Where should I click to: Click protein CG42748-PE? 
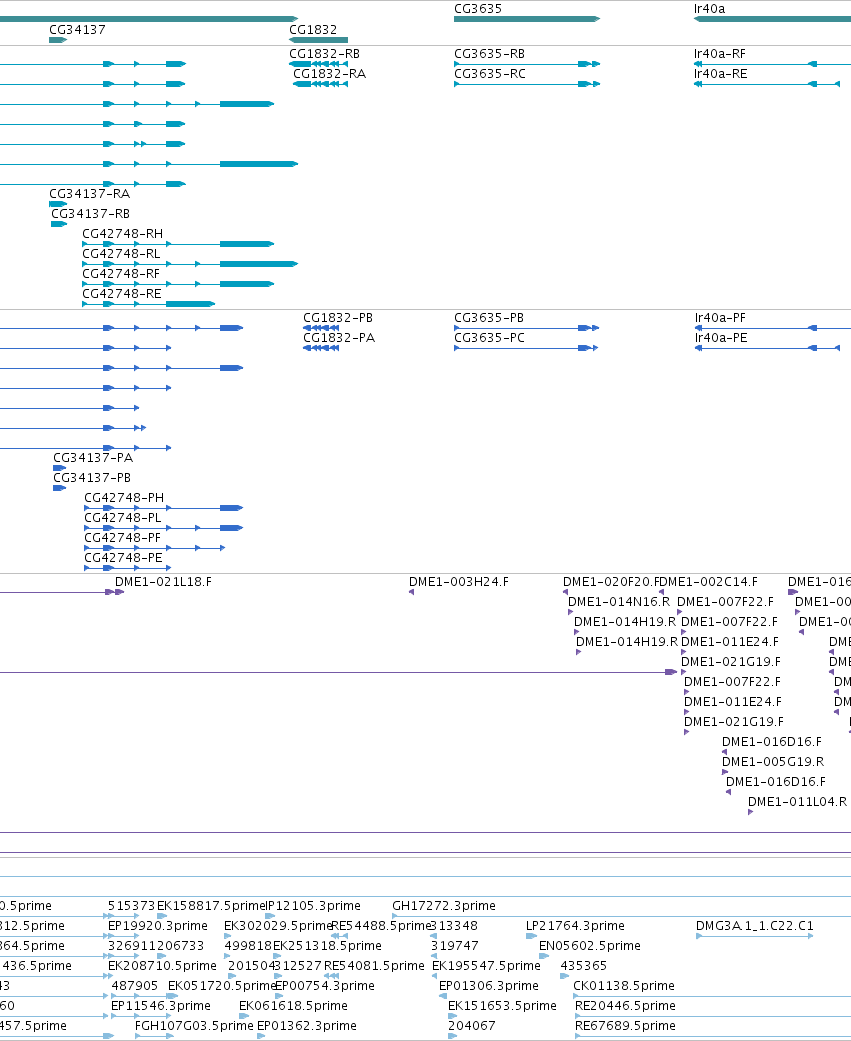pos(123,558)
